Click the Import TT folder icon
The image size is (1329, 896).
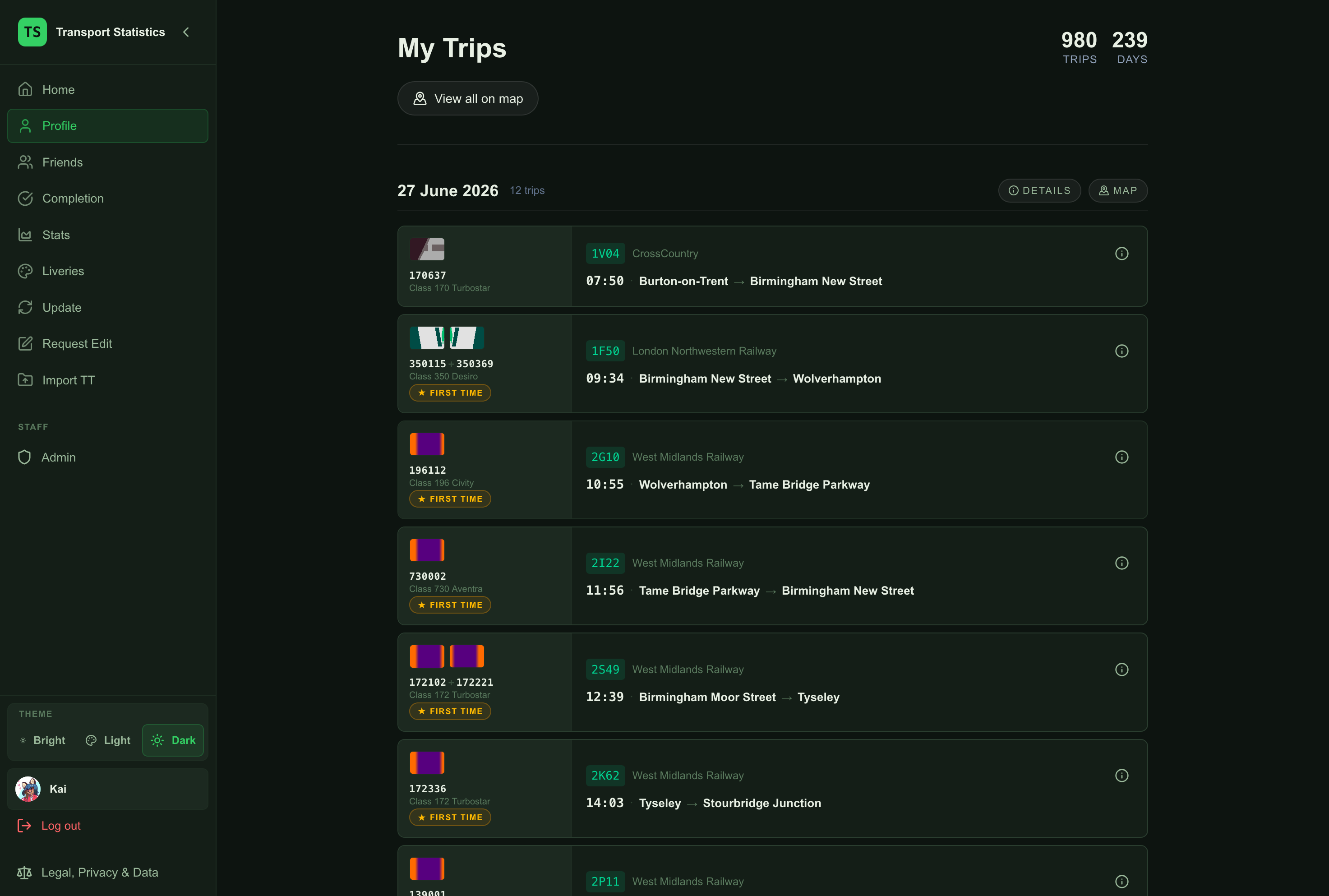click(x=25, y=380)
